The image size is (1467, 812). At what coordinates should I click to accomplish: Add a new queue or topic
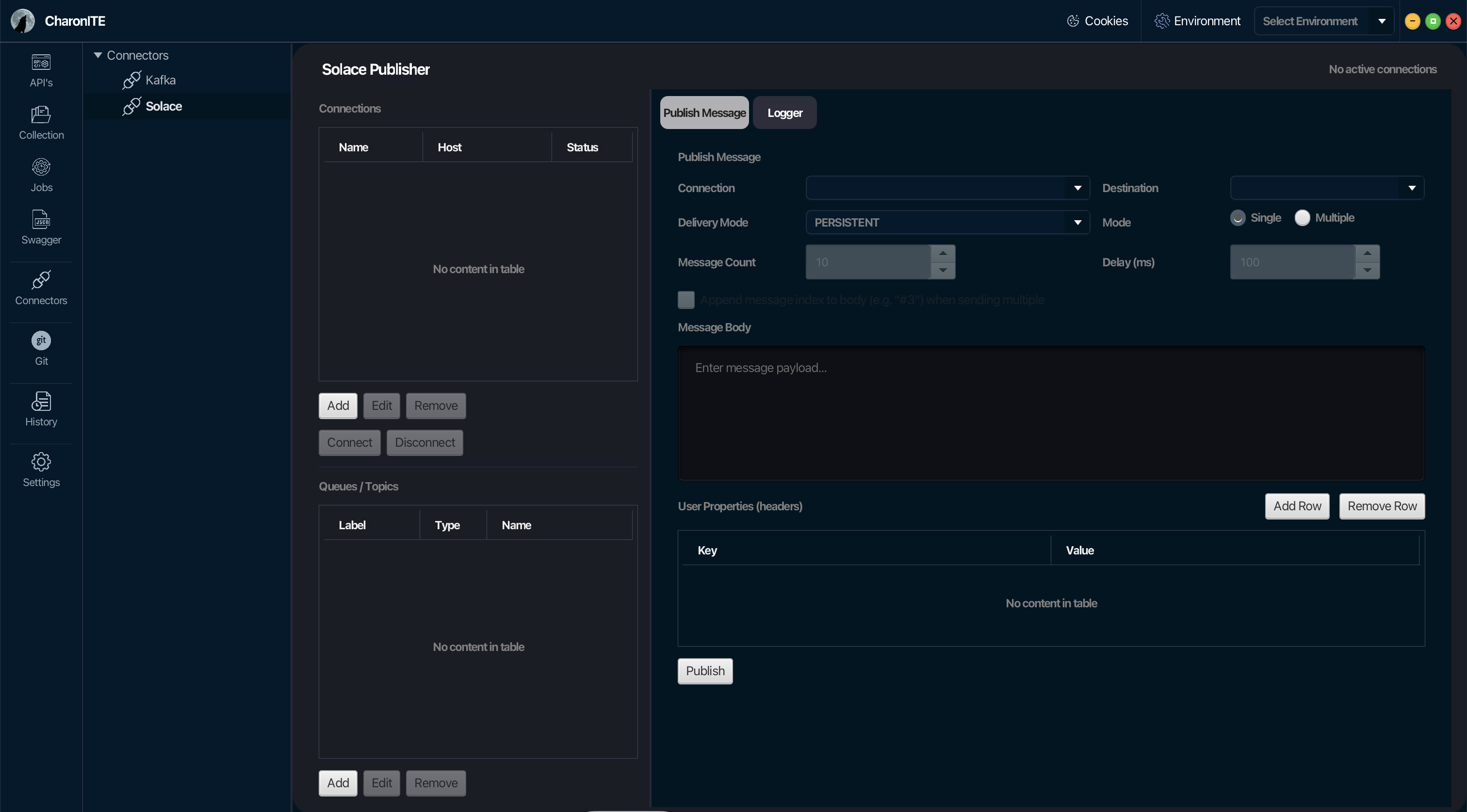[x=338, y=783]
